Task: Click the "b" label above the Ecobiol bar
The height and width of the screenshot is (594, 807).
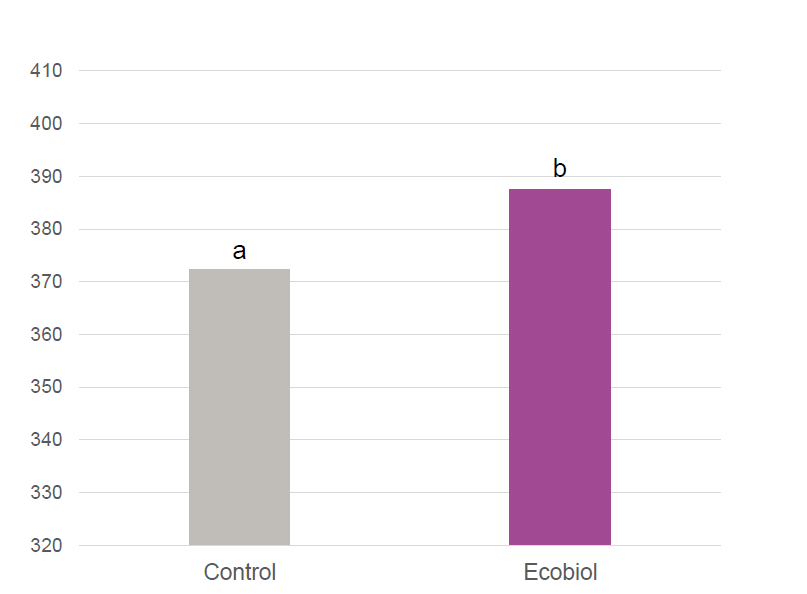Action: 559,169
